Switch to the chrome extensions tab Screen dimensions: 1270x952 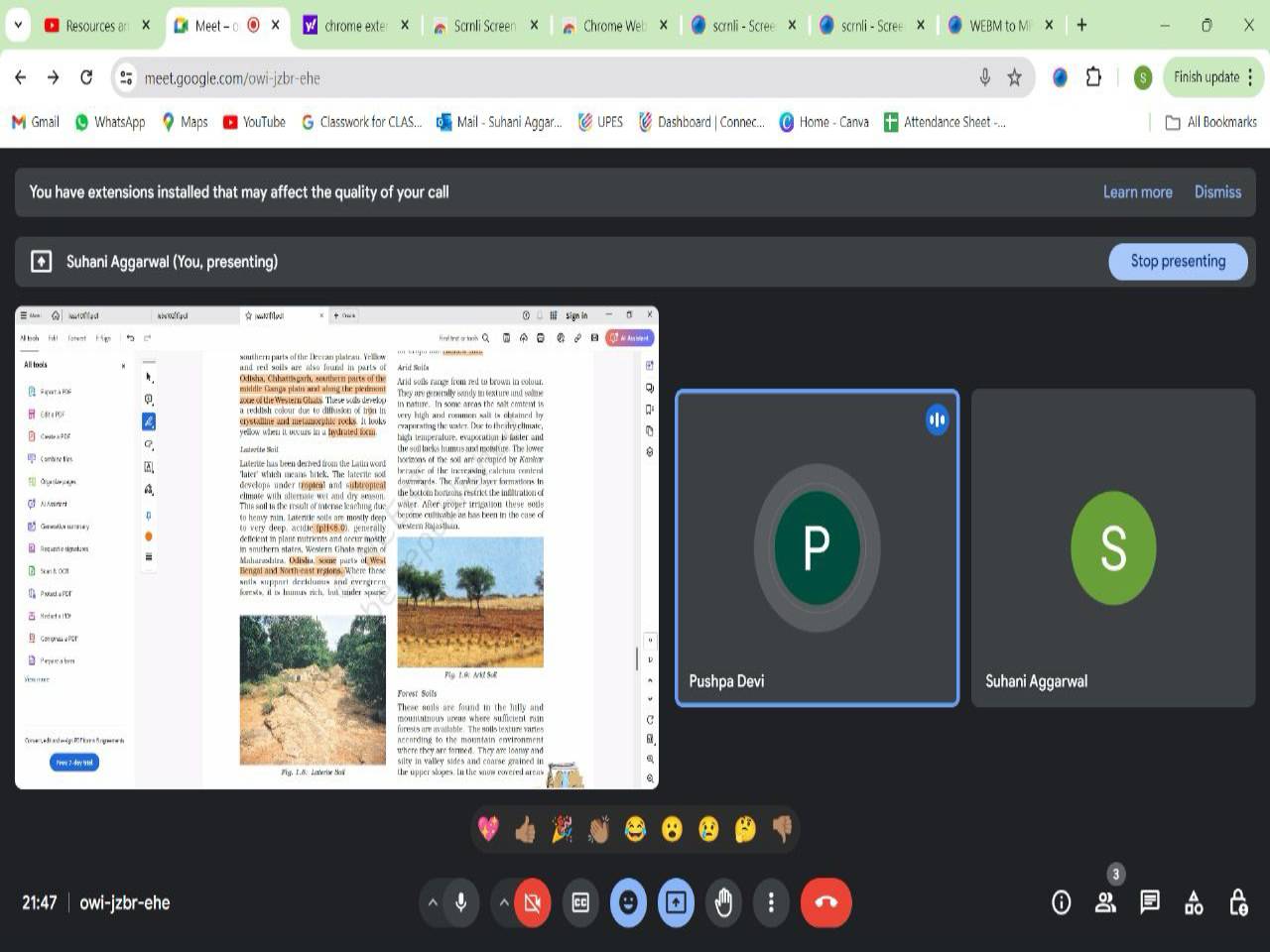(356, 26)
